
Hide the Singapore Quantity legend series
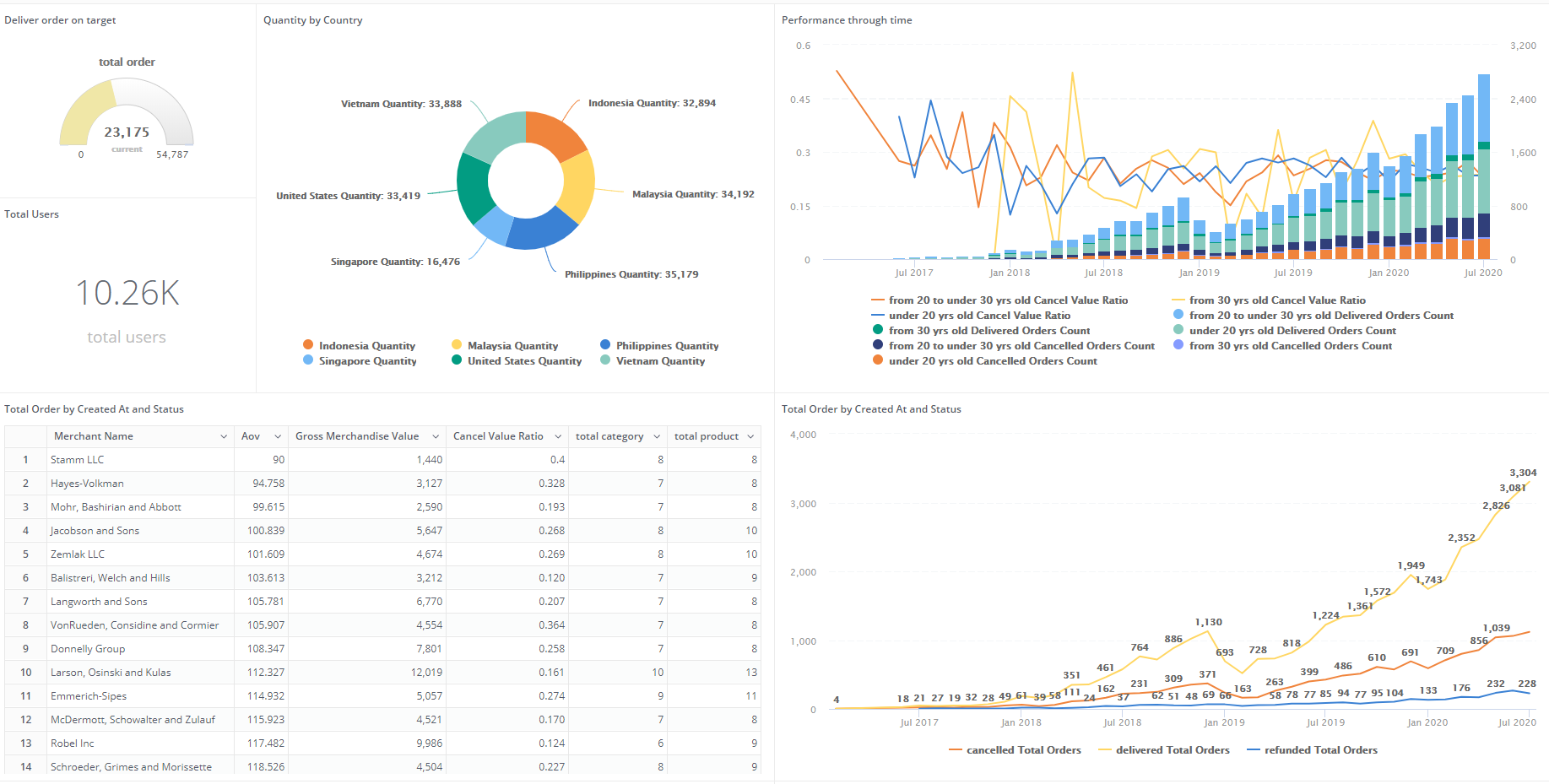366,361
